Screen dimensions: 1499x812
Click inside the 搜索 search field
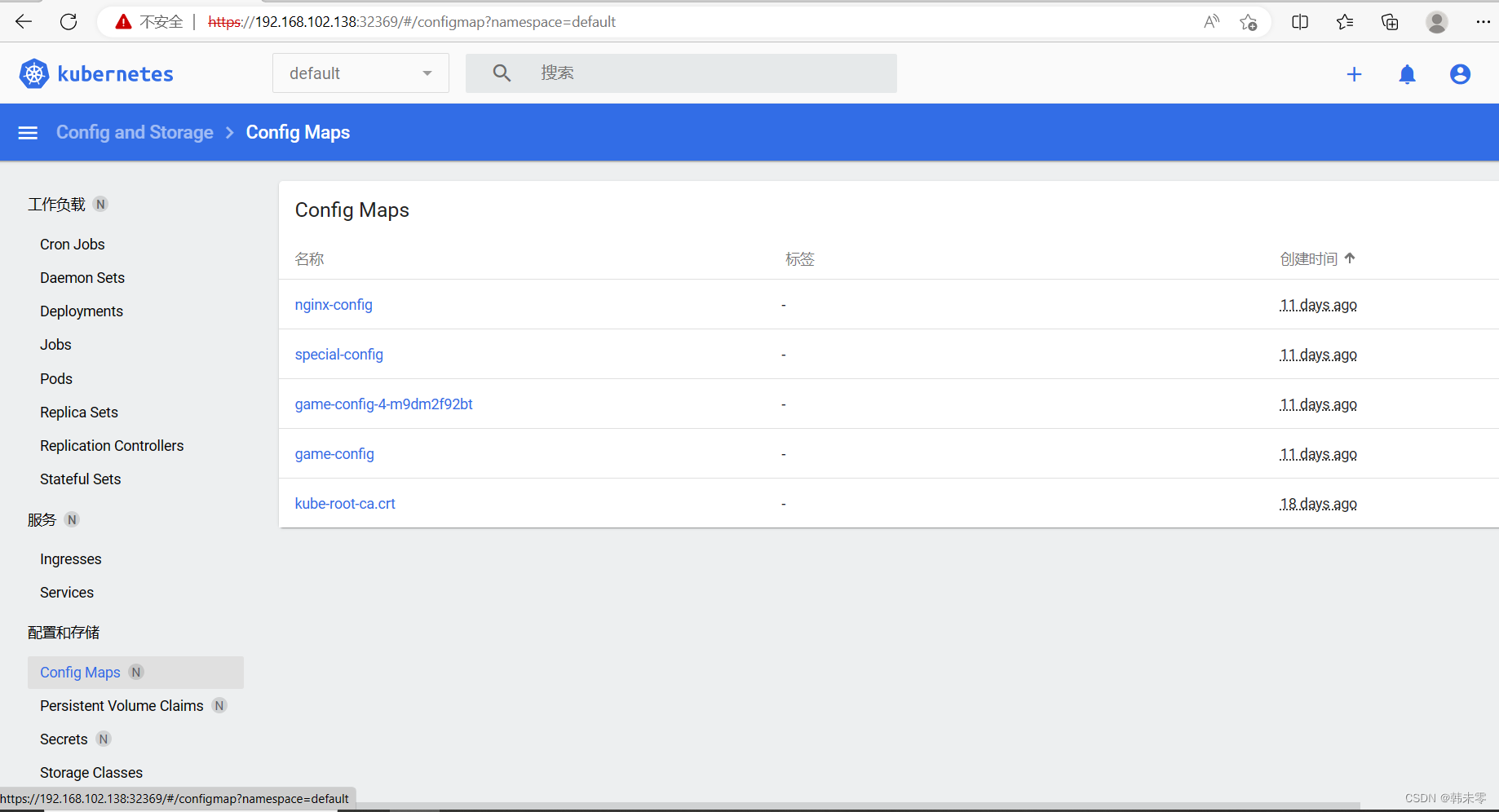652,73
